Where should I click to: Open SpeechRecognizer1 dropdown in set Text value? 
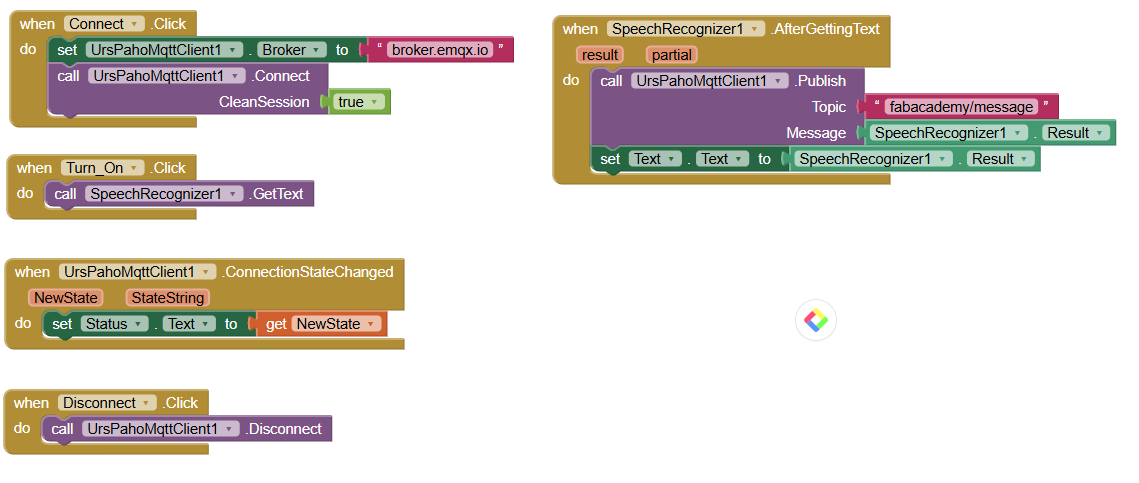tap(873, 159)
